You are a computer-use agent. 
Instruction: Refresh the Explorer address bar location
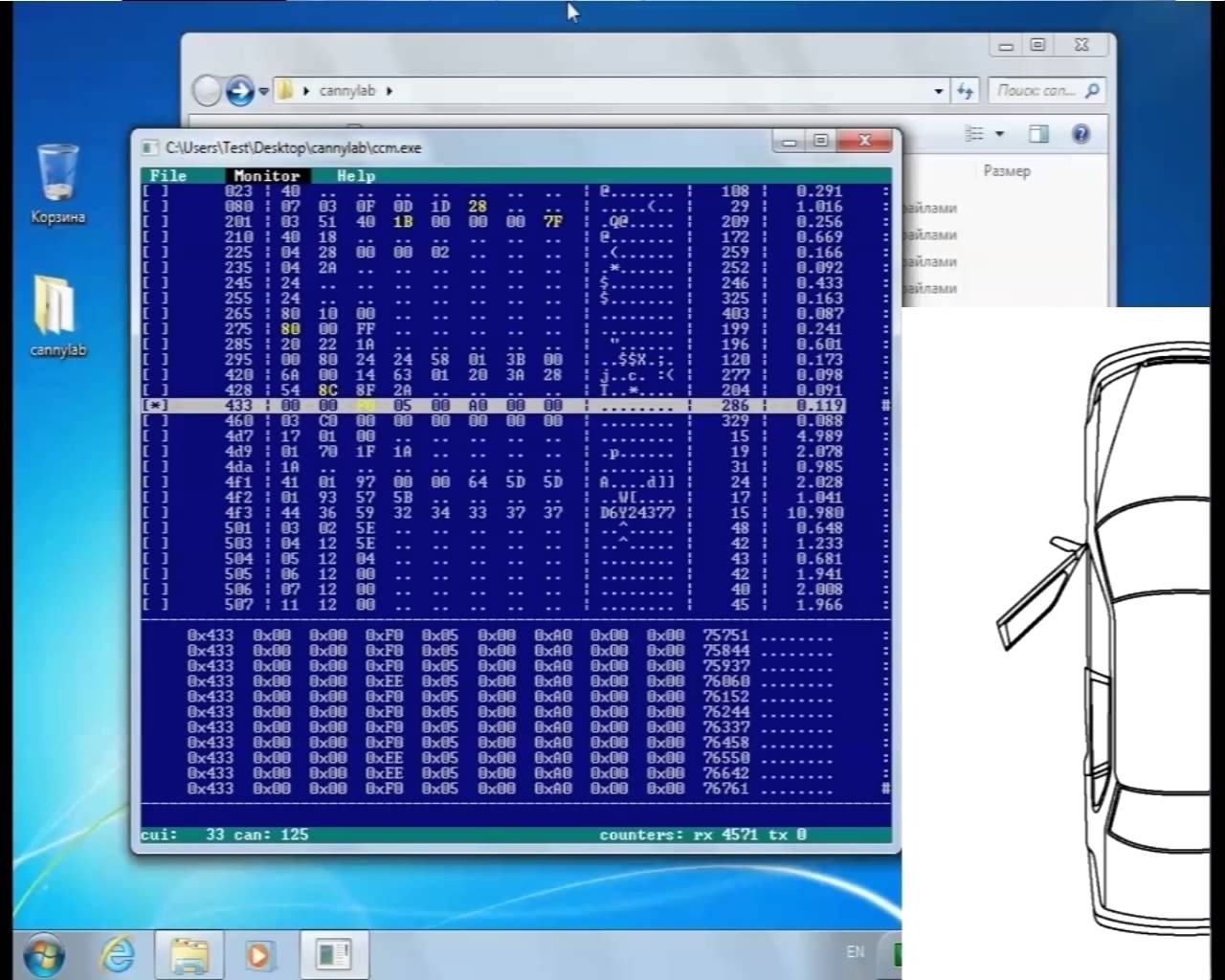[x=965, y=91]
